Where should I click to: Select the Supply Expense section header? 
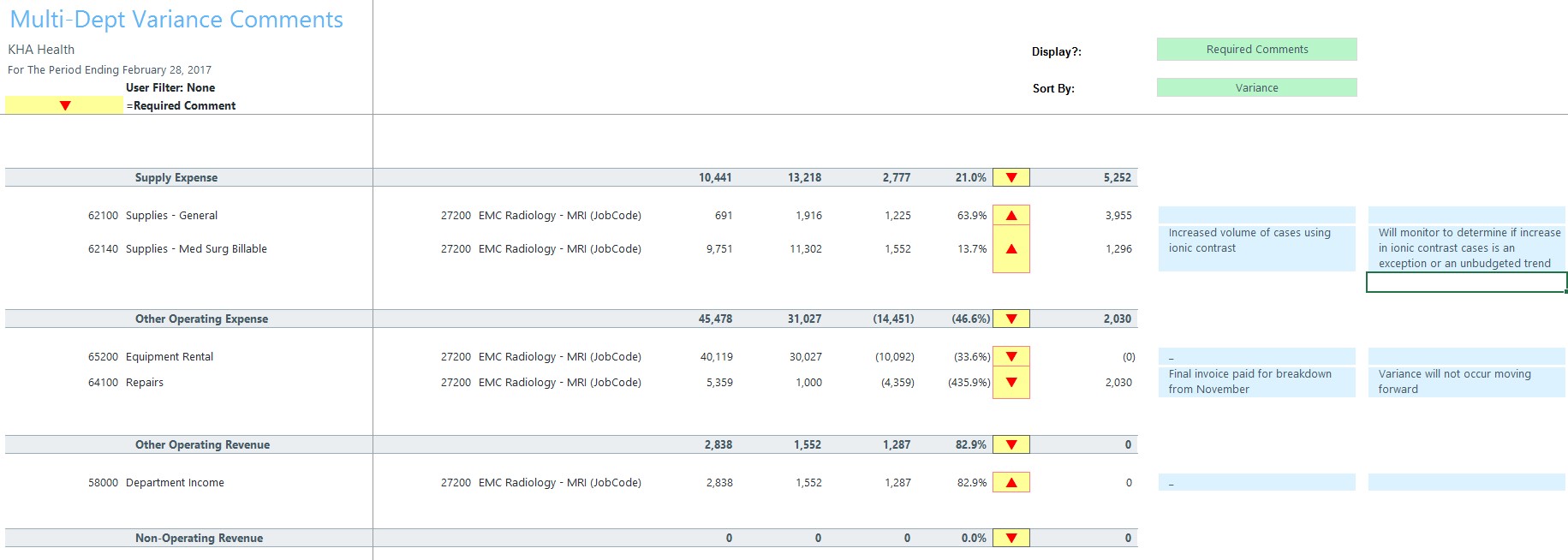coord(176,177)
